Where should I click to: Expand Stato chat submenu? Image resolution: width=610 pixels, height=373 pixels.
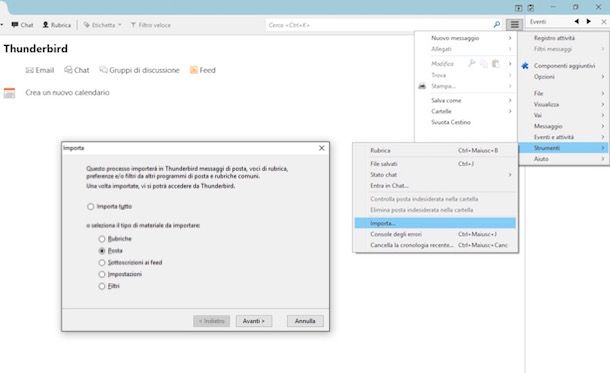(435, 175)
